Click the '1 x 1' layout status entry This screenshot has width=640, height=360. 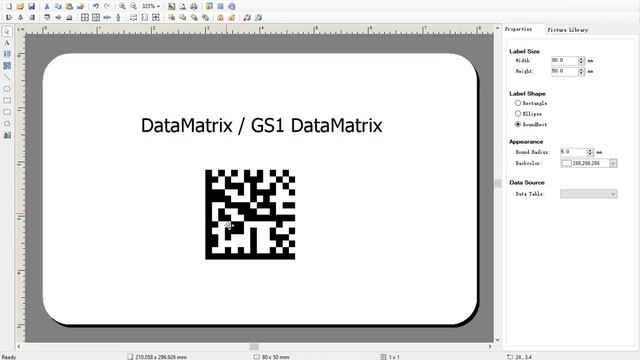(394, 357)
